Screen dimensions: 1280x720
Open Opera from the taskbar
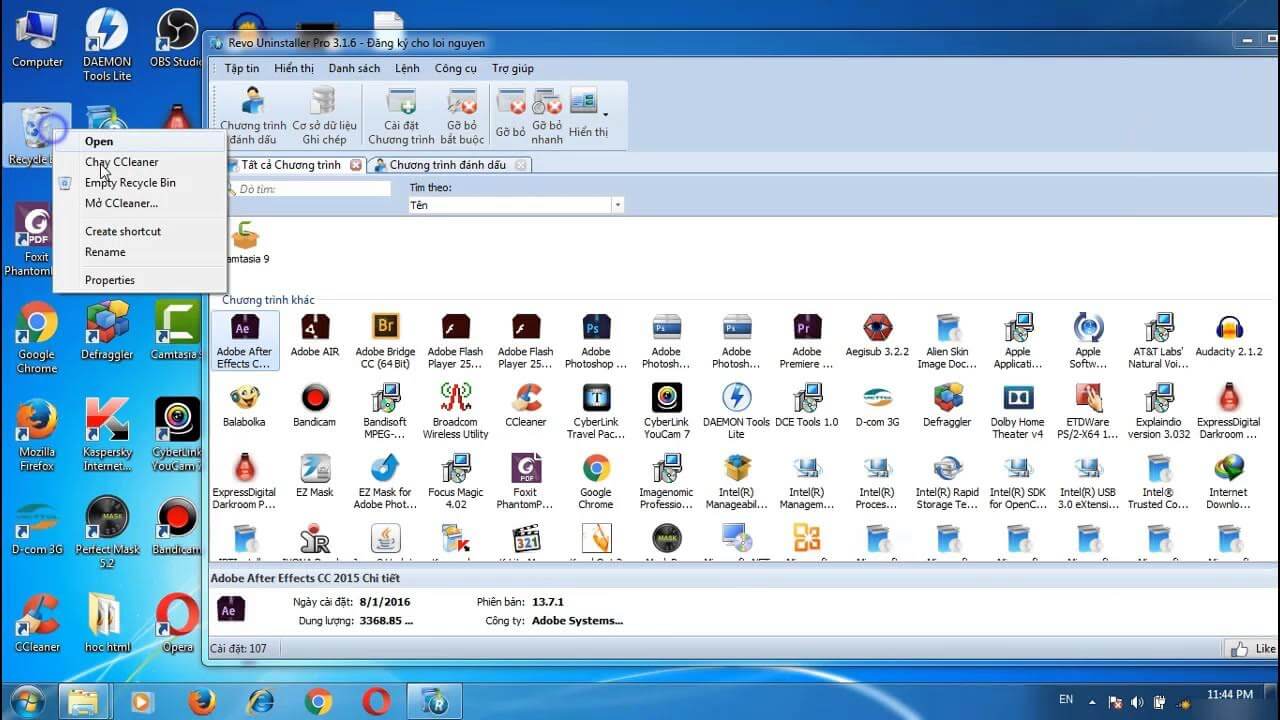377,701
